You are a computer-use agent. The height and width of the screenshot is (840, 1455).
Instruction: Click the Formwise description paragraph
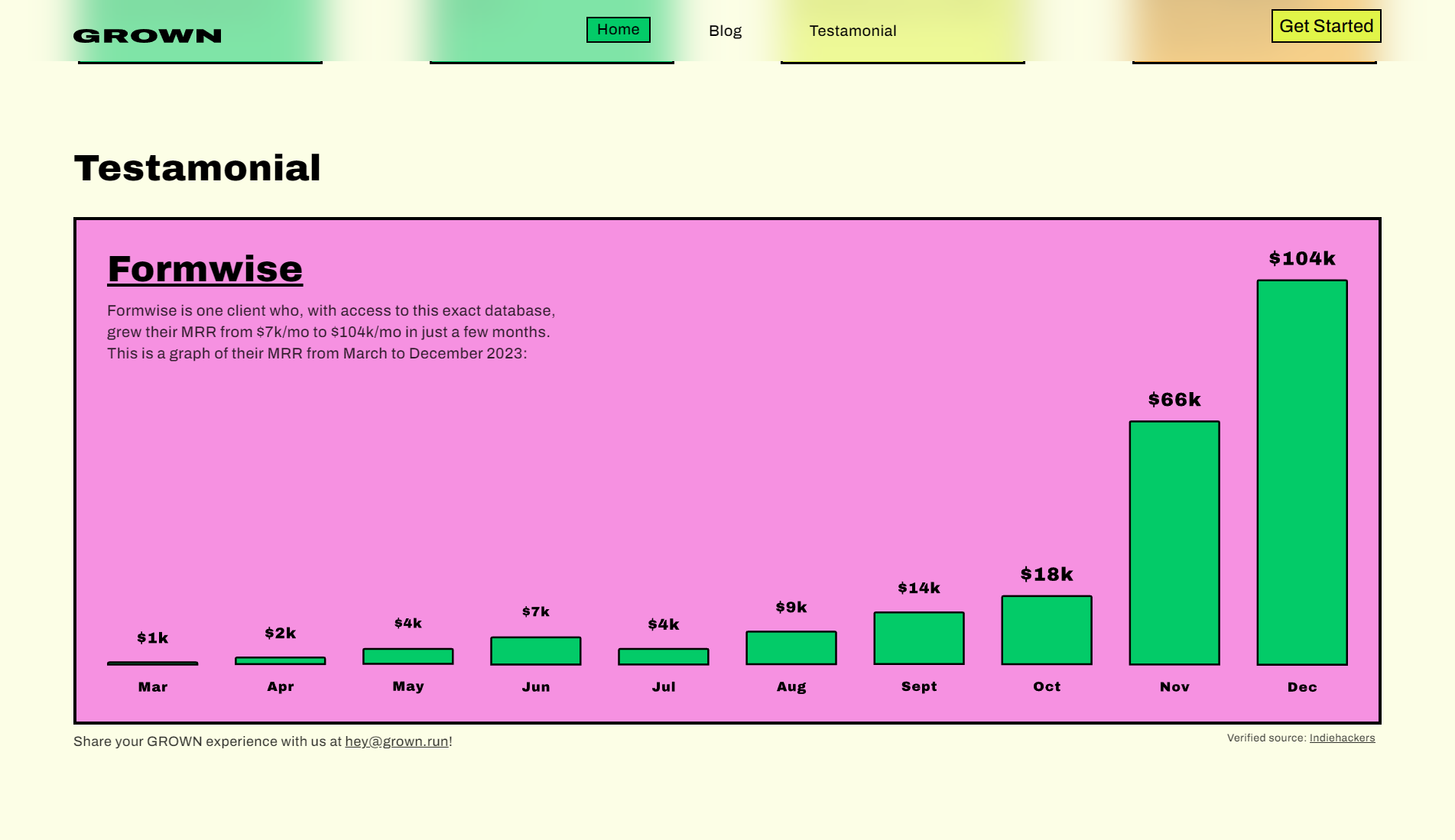click(331, 332)
